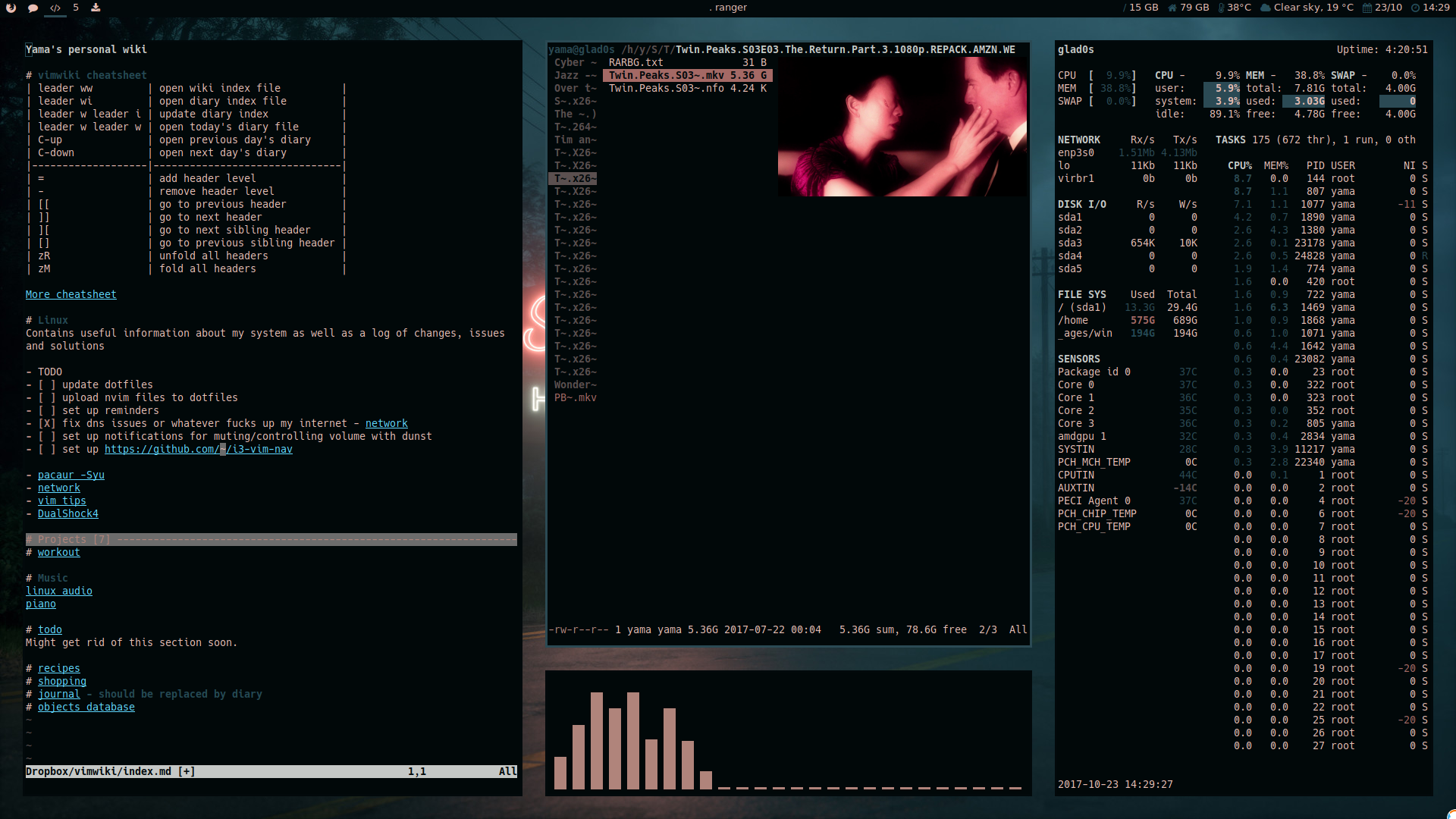Image resolution: width=1456 pixels, height=819 pixels.
Task: Toggle the i3-vim-nav todo checkbox
Action: [x=47, y=449]
